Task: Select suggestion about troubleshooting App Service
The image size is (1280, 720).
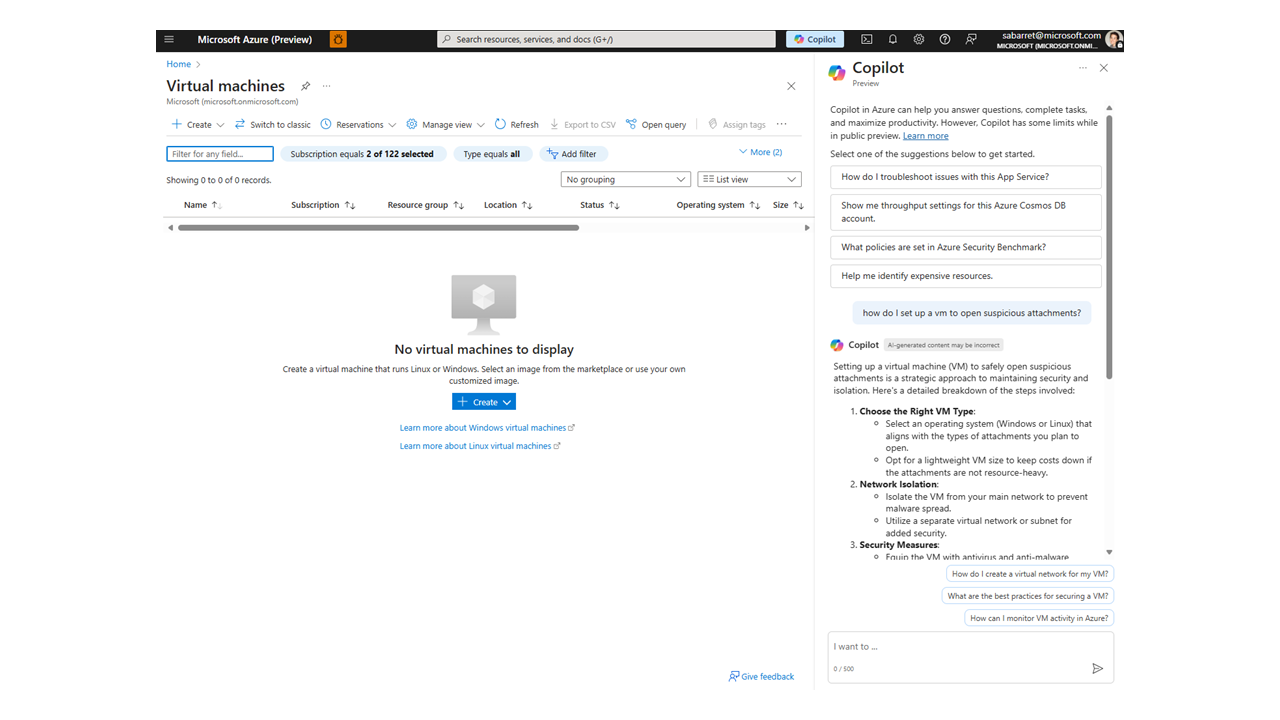Action: pos(966,177)
